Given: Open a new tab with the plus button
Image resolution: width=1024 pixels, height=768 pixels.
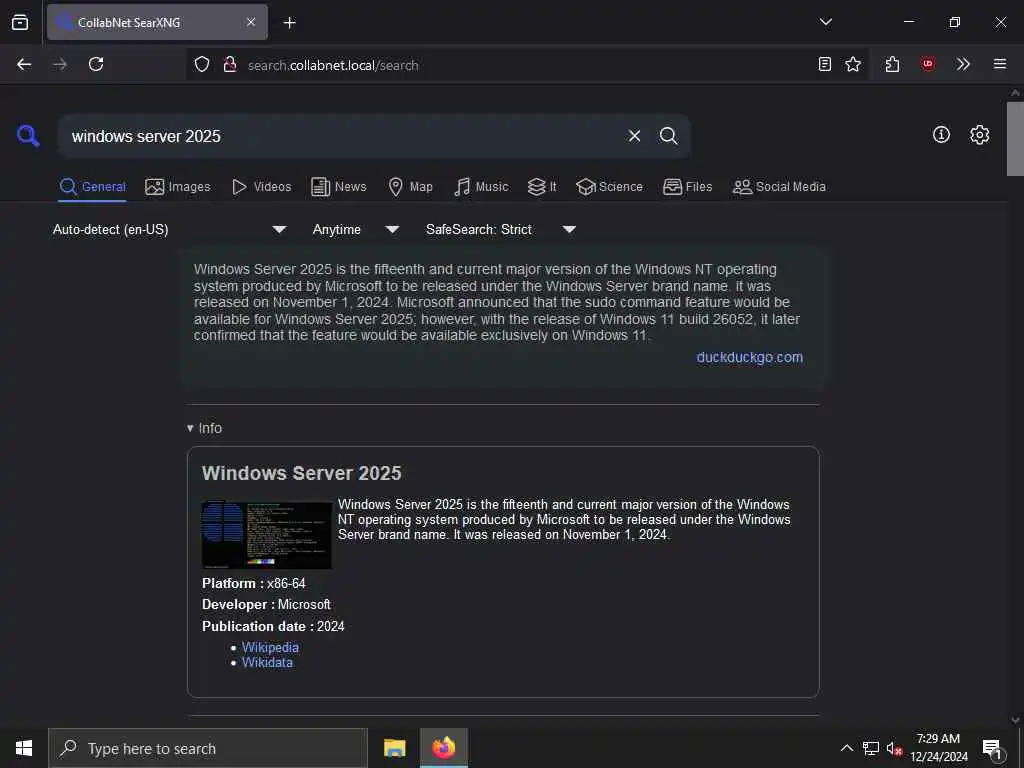Looking at the screenshot, I should pyautogui.click(x=289, y=23).
